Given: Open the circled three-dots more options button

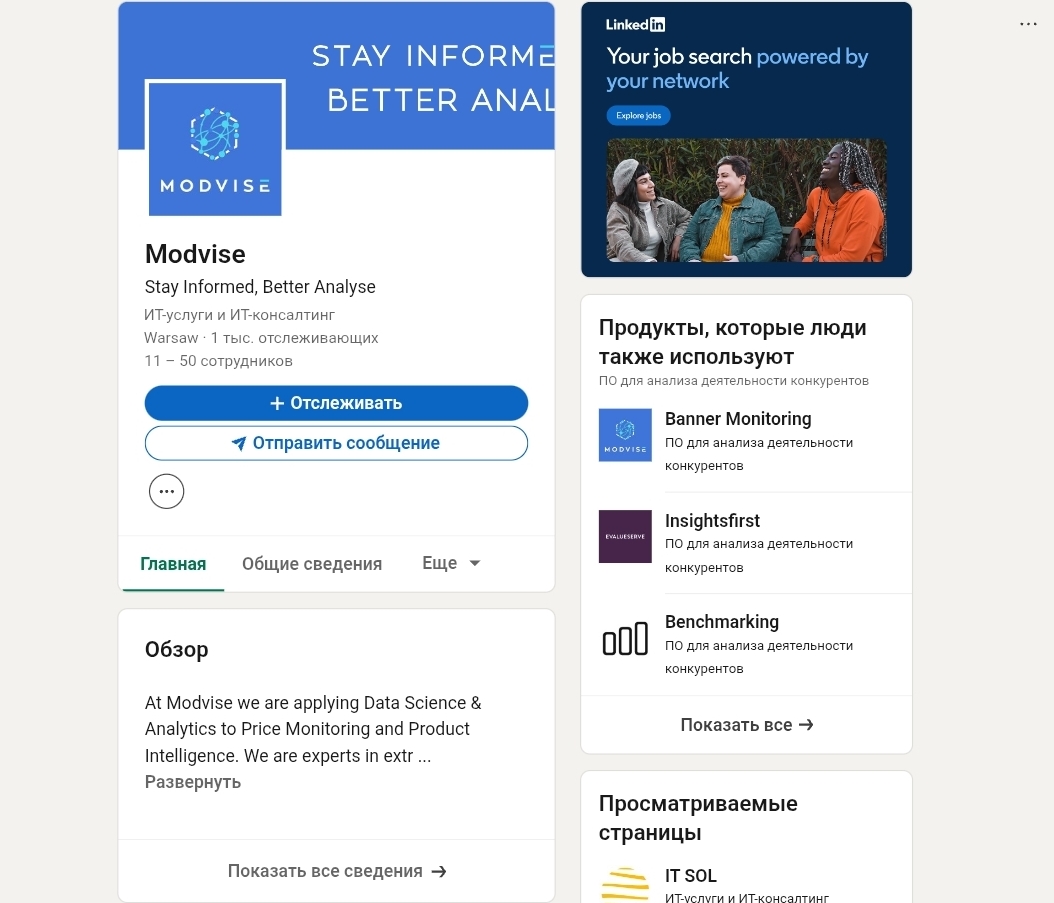Looking at the screenshot, I should coord(167,492).
